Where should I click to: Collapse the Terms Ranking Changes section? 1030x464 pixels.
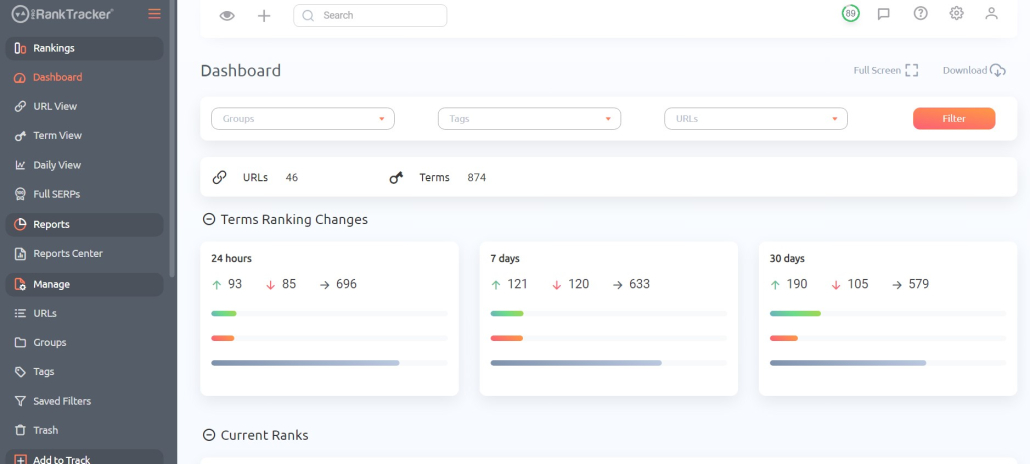point(209,220)
